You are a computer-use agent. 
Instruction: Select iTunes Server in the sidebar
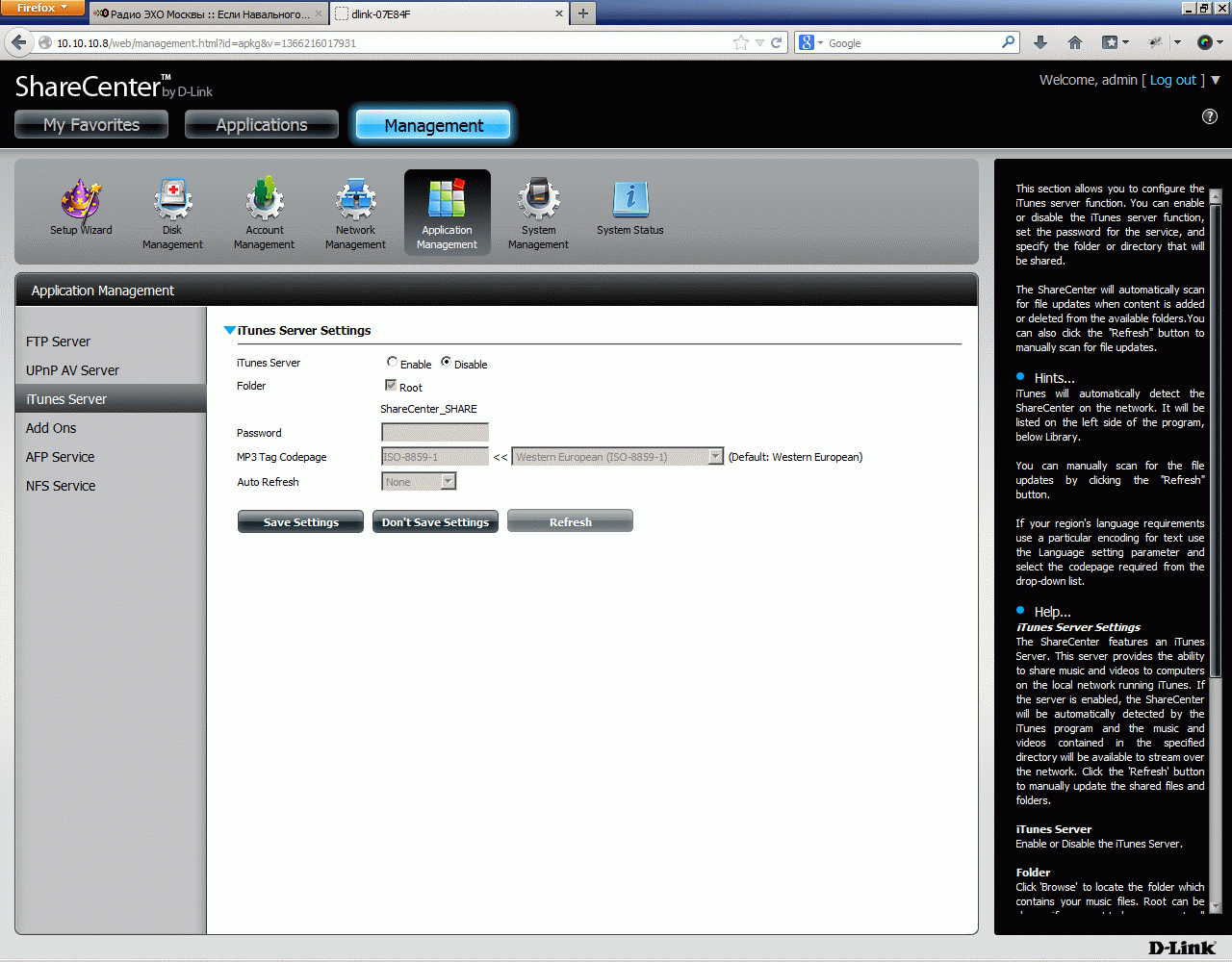click(111, 399)
